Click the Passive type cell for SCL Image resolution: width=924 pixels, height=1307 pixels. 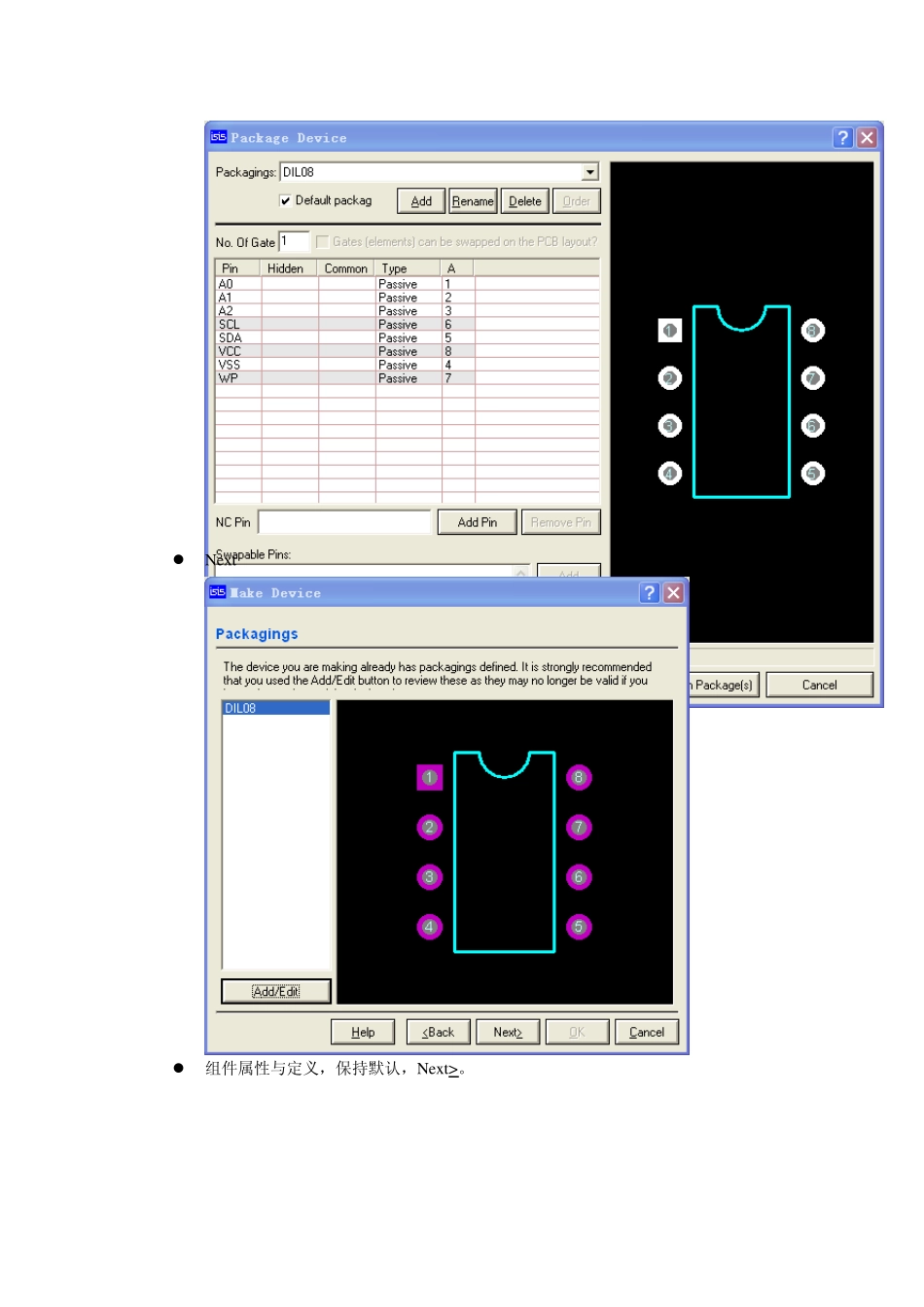tap(409, 325)
